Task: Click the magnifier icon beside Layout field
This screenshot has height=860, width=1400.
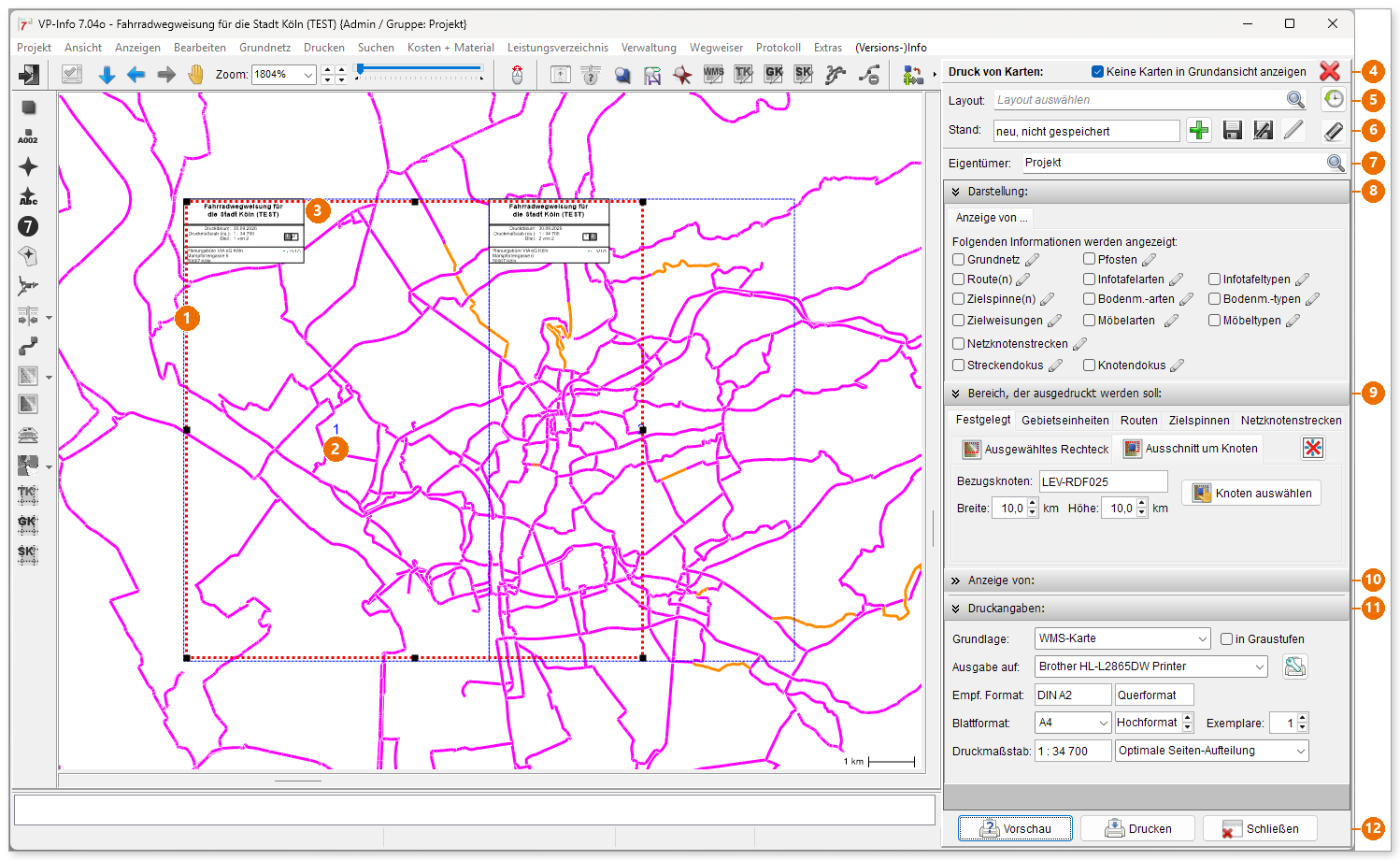Action: pyautogui.click(x=1295, y=100)
